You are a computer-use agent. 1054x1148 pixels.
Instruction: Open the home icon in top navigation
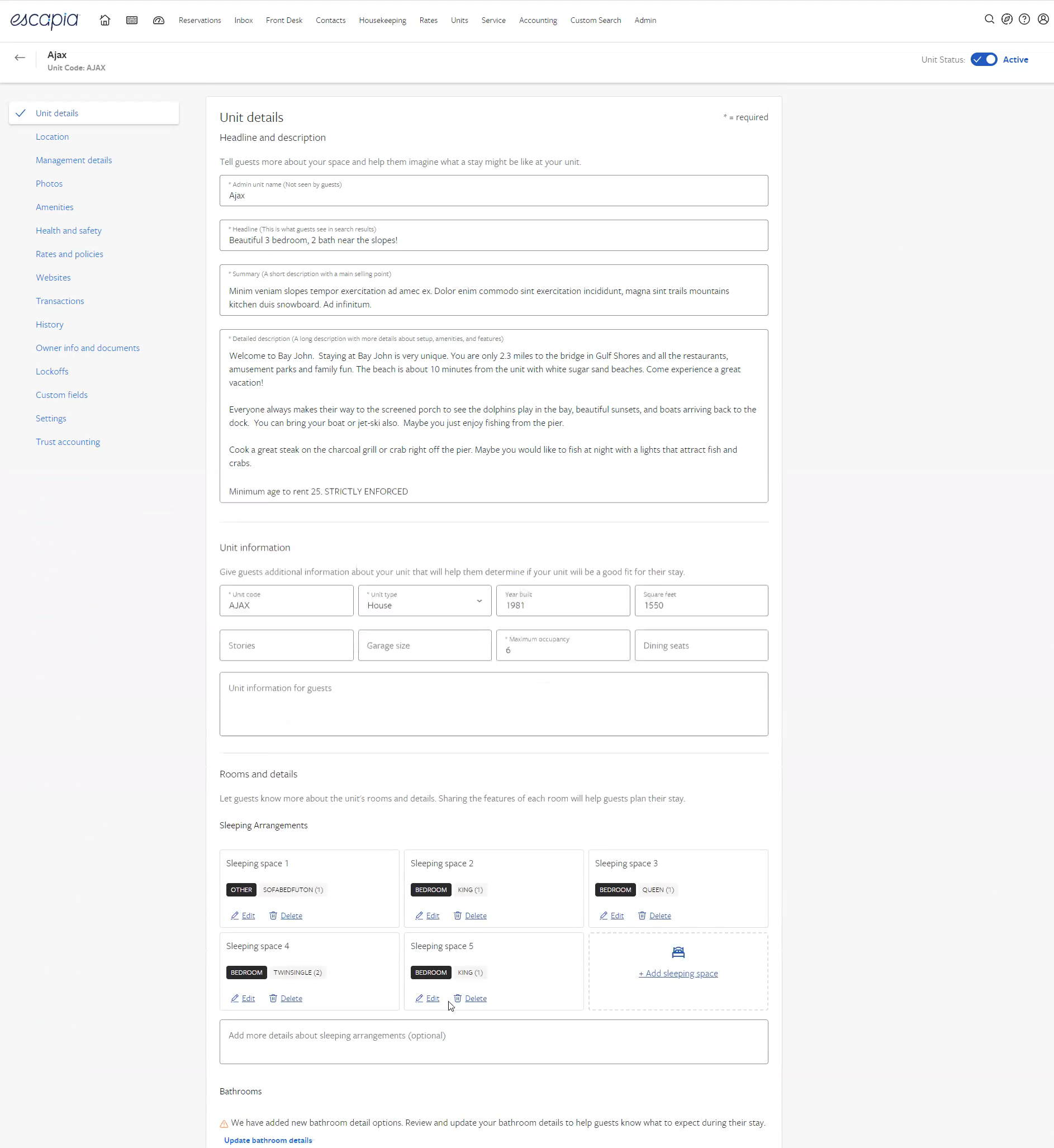105,20
